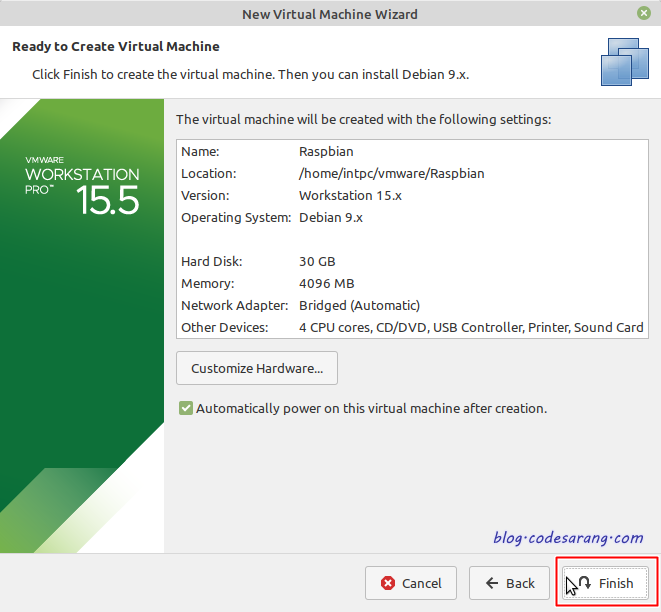Click the Cancel button's red X icon
The image size is (661, 612).
(x=388, y=583)
